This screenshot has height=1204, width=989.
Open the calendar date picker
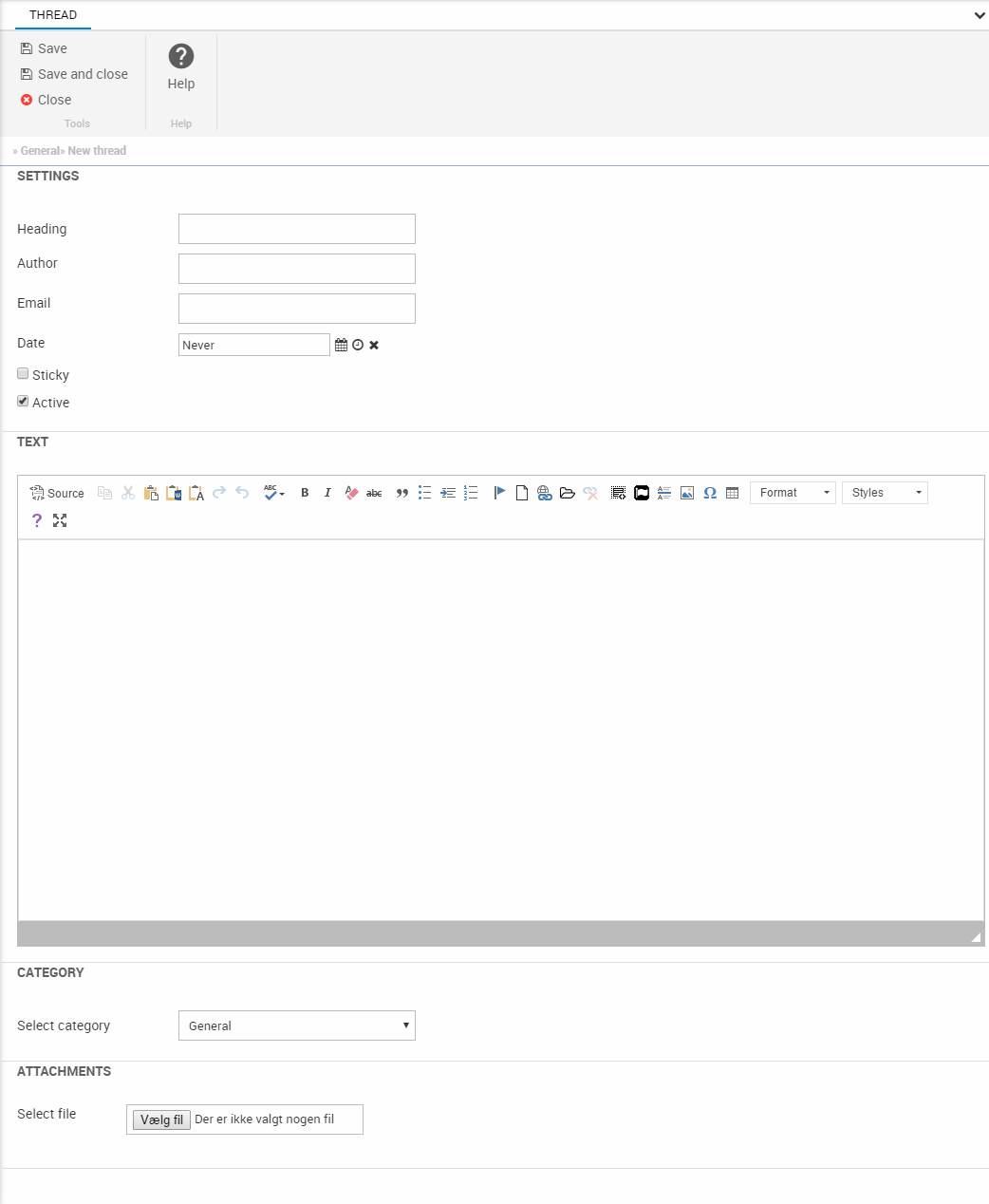click(341, 345)
